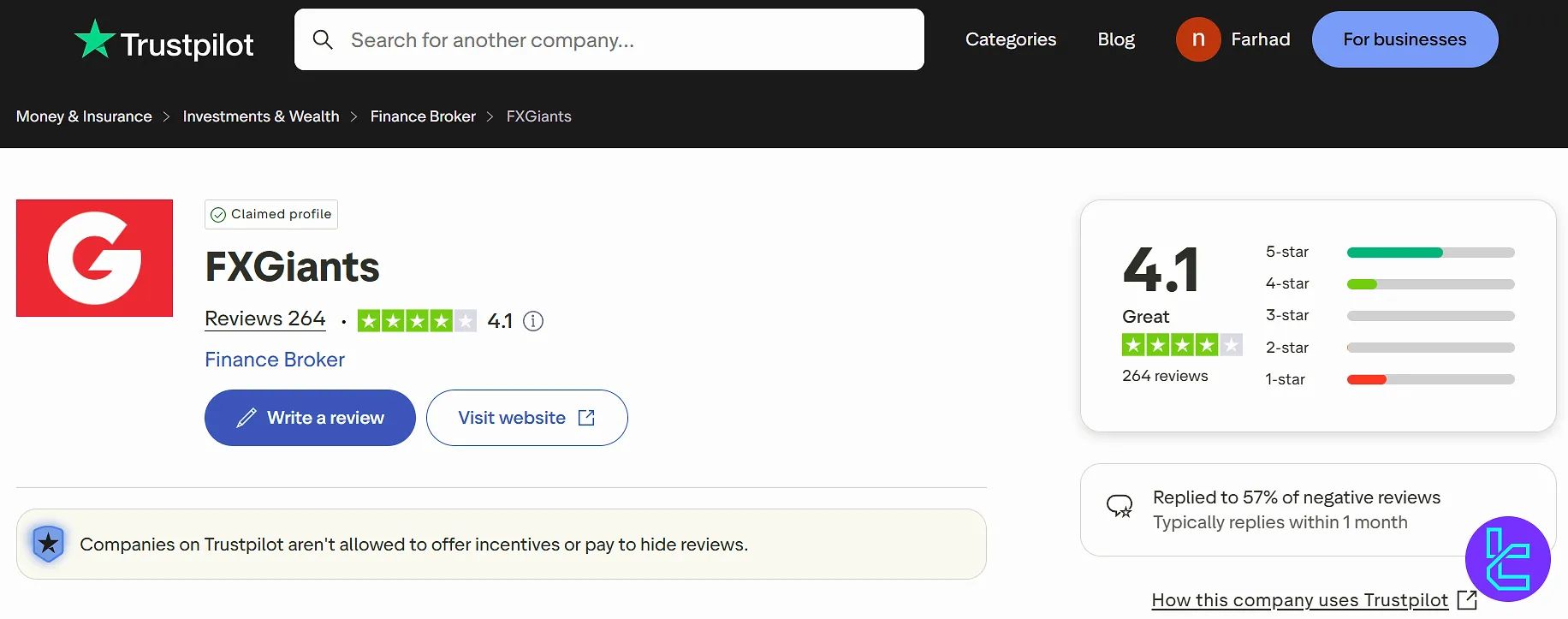
Task: Click the green star rating beside Reviews 264
Action: pos(417,321)
